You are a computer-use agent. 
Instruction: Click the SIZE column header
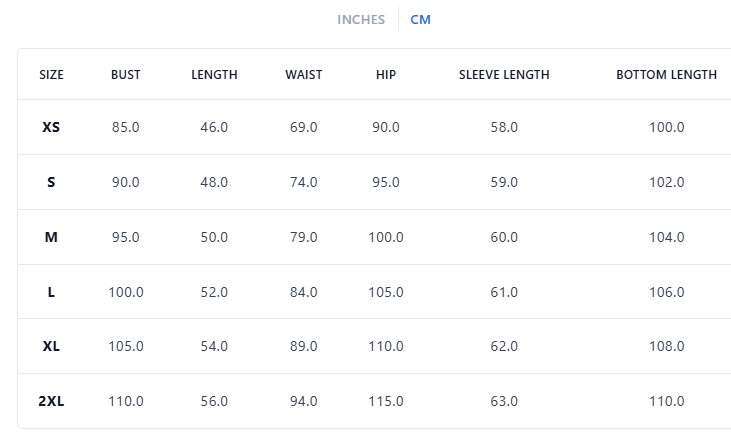pyautogui.click(x=51, y=75)
